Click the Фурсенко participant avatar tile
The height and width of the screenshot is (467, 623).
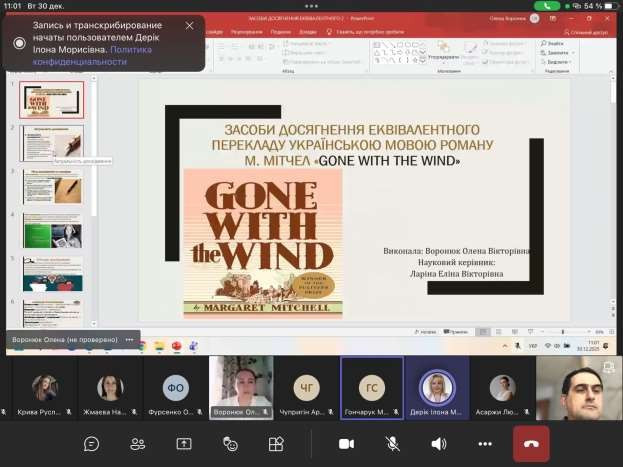(x=176, y=388)
